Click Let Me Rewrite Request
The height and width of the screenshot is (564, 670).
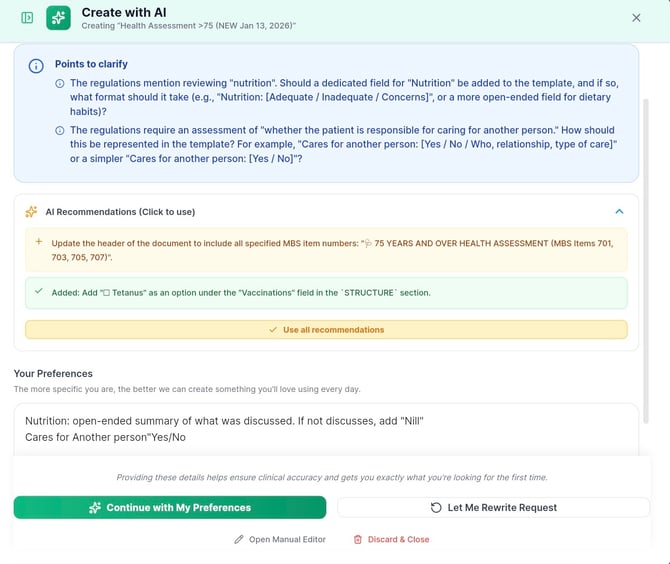tap(493, 507)
